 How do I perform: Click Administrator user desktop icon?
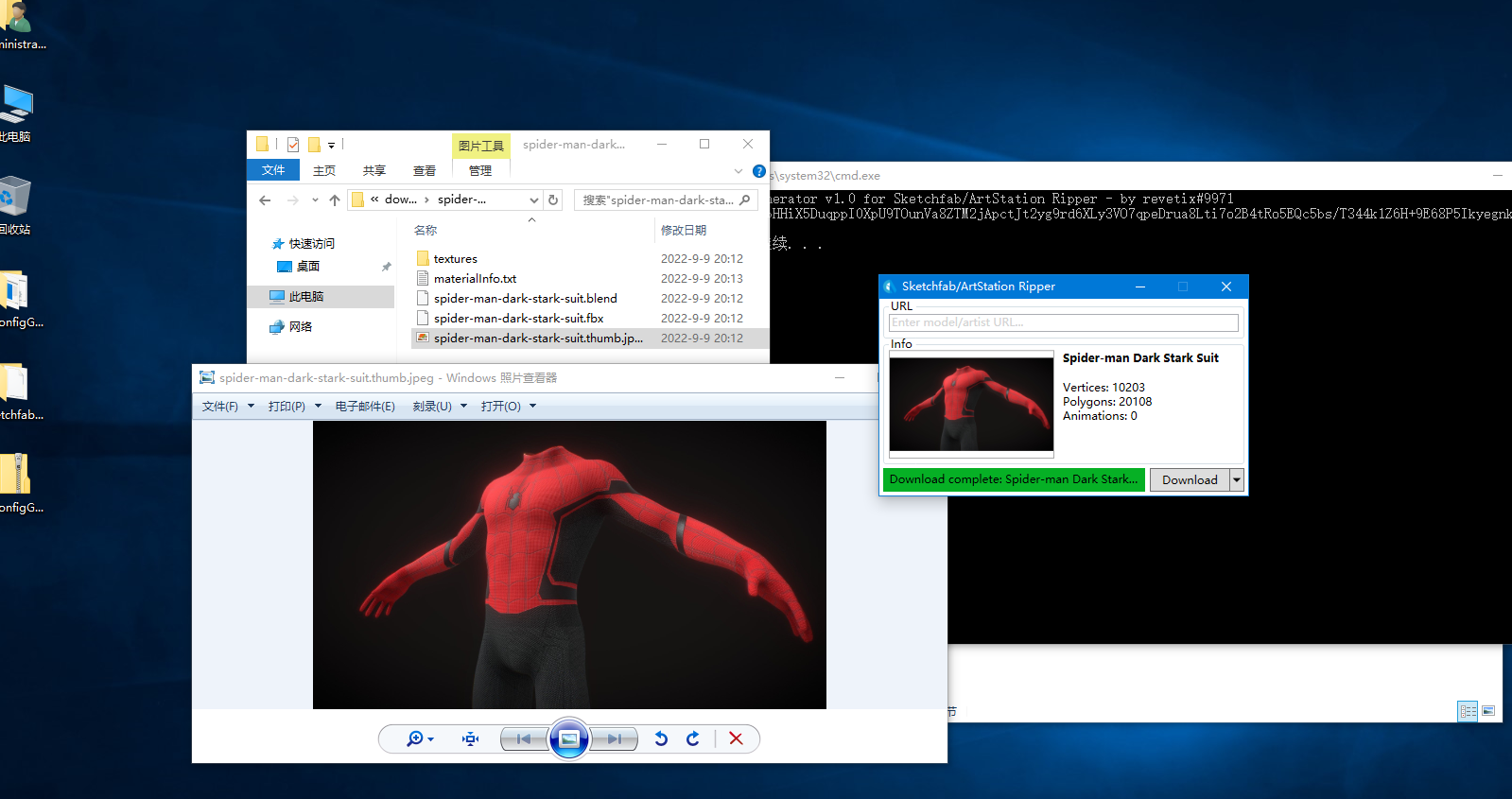tap(19, 26)
